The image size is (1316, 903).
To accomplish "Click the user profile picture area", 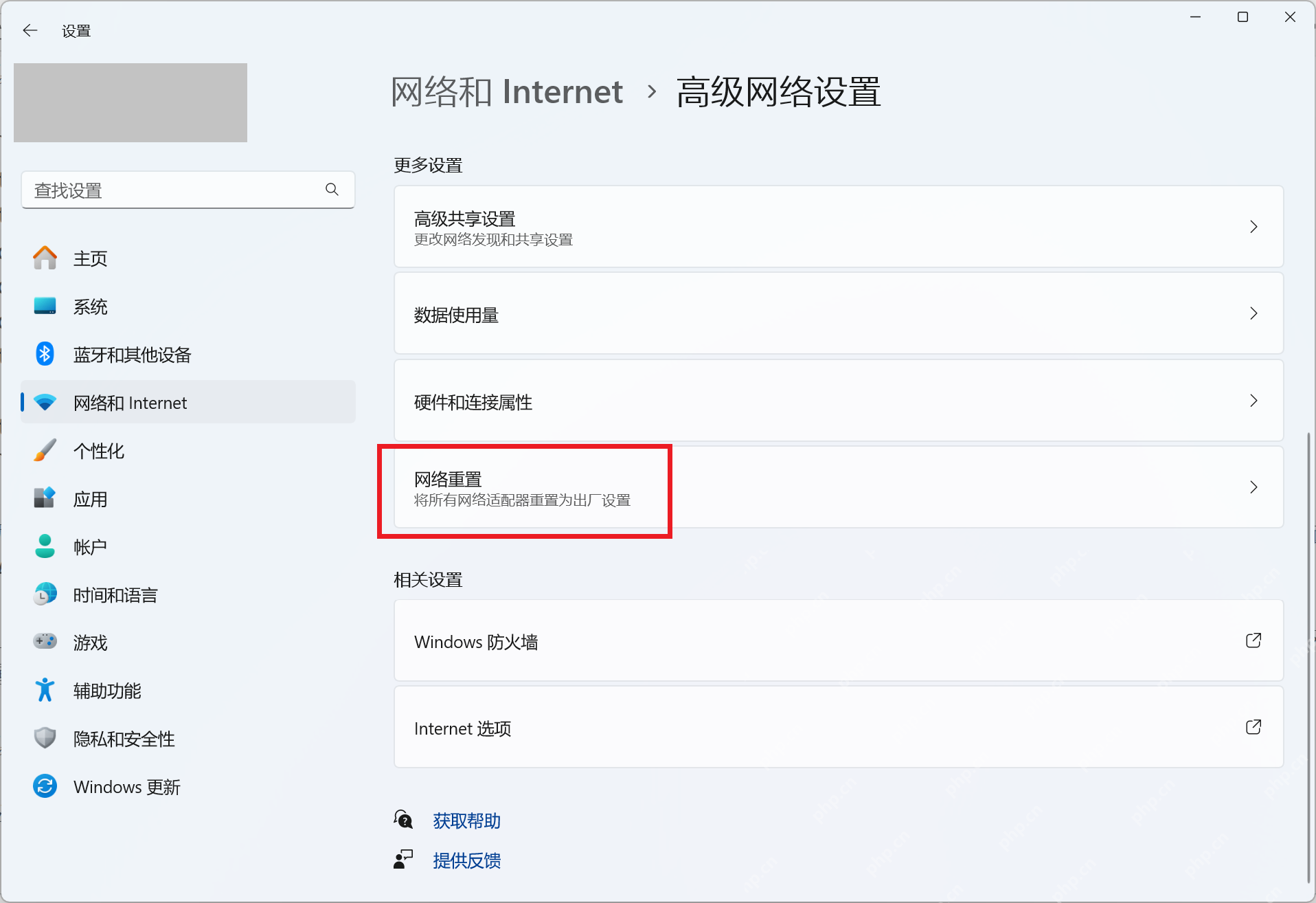I will (x=131, y=103).
